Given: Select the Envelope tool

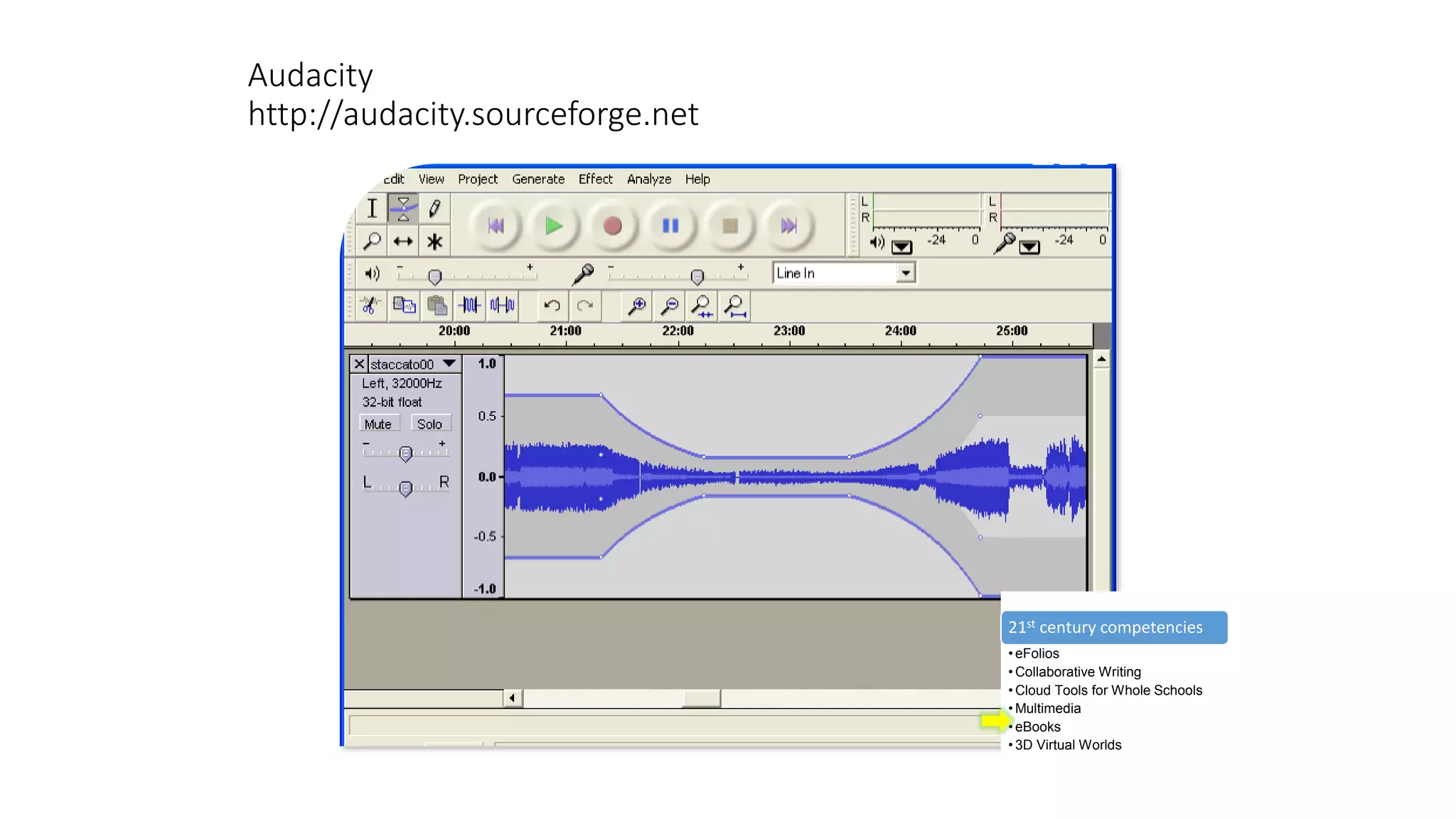Looking at the screenshot, I should click(x=403, y=208).
